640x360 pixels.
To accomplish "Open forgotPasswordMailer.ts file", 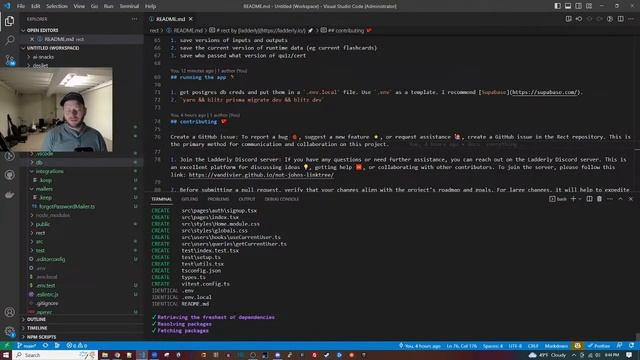I will (67, 207).
